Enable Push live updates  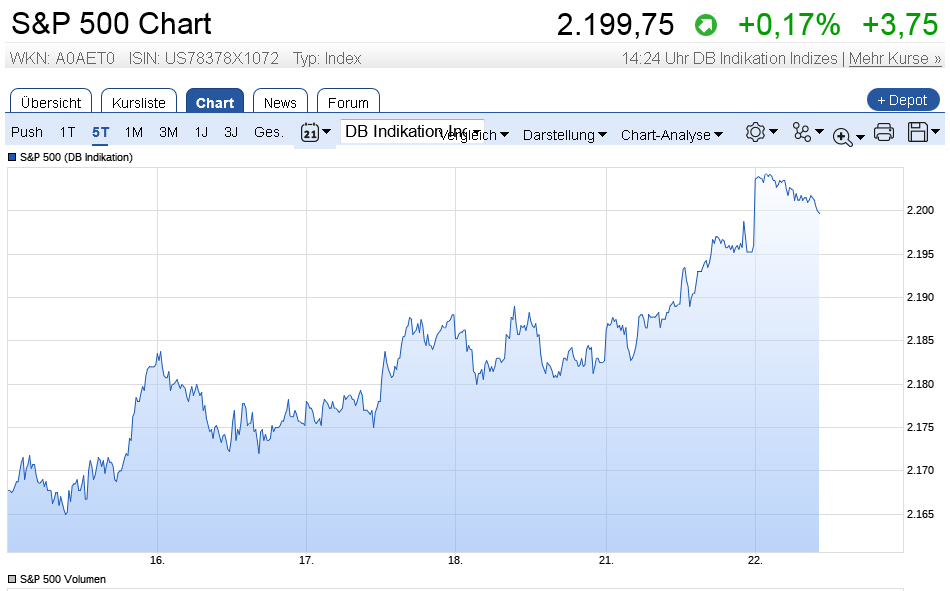(x=27, y=132)
